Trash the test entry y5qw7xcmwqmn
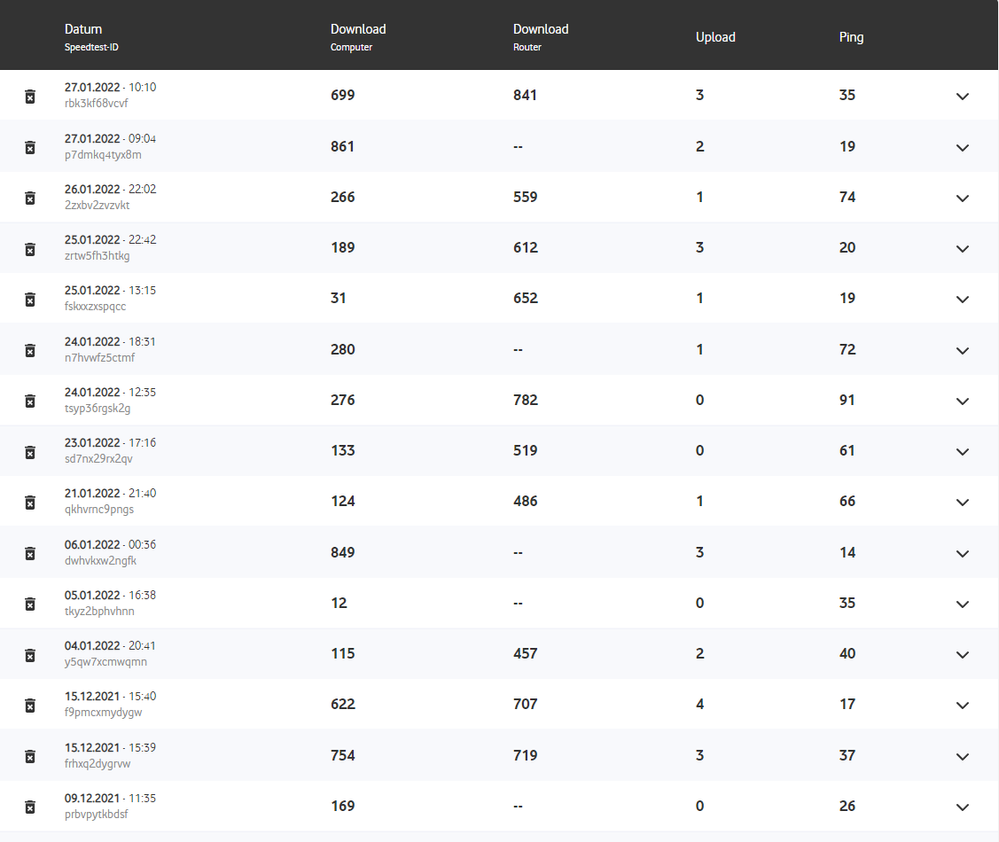 (30, 655)
